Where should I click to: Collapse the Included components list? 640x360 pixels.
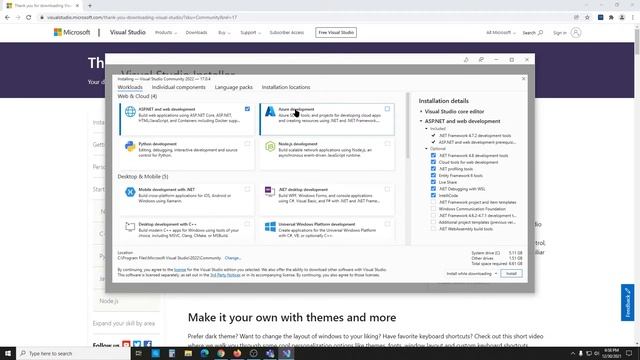[427, 129]
